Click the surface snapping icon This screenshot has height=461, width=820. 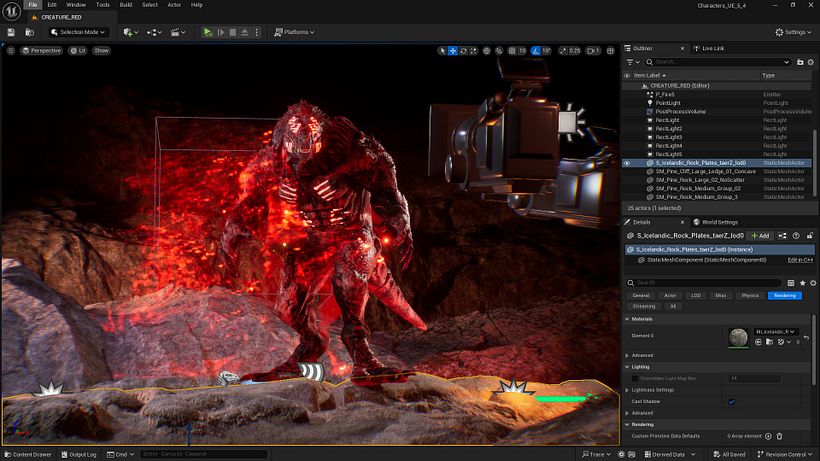tap(499, 51)
